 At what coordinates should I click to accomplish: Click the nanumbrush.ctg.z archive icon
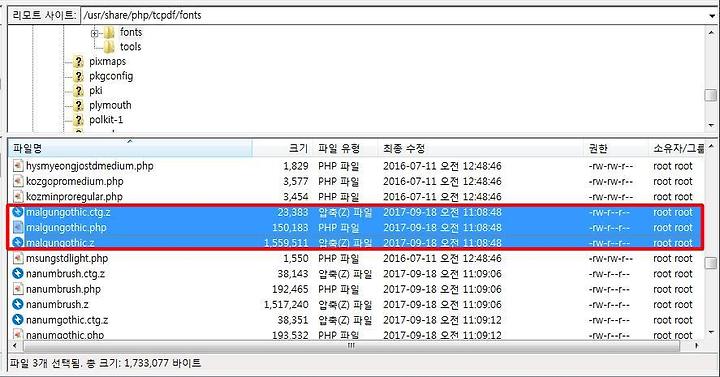pyautogui.click(x=18, y=274)
